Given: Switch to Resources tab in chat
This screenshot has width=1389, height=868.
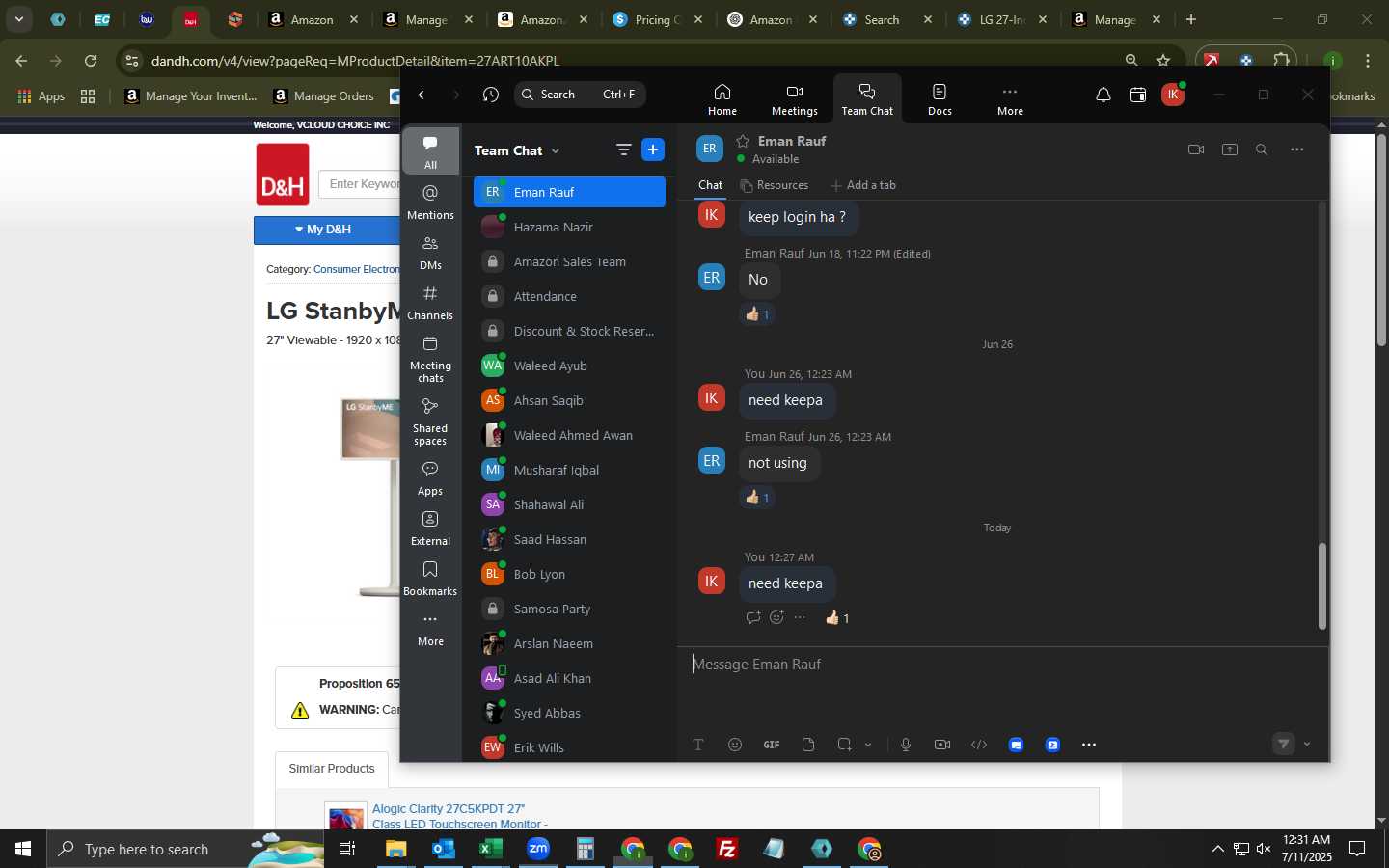Looking at the screenshot, I should tap(774, 185).
